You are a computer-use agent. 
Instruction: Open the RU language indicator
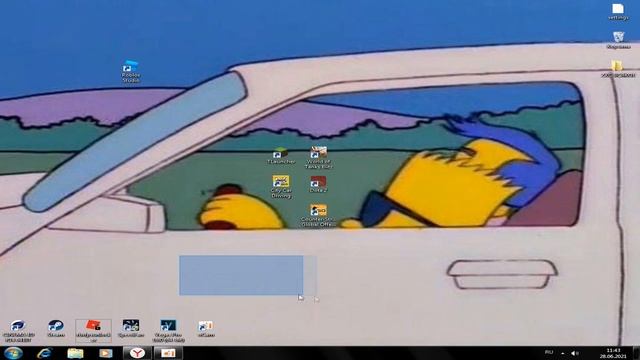click(549, 352)
